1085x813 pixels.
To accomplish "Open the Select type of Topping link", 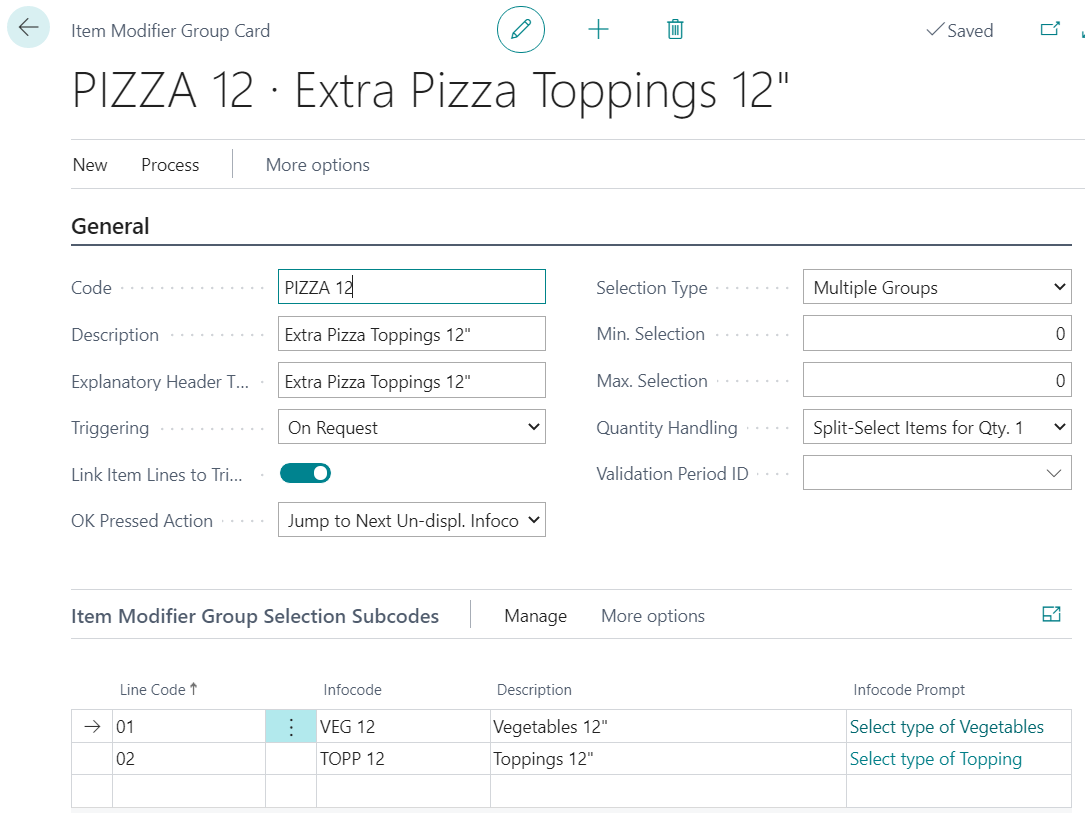I will point(935,759).
